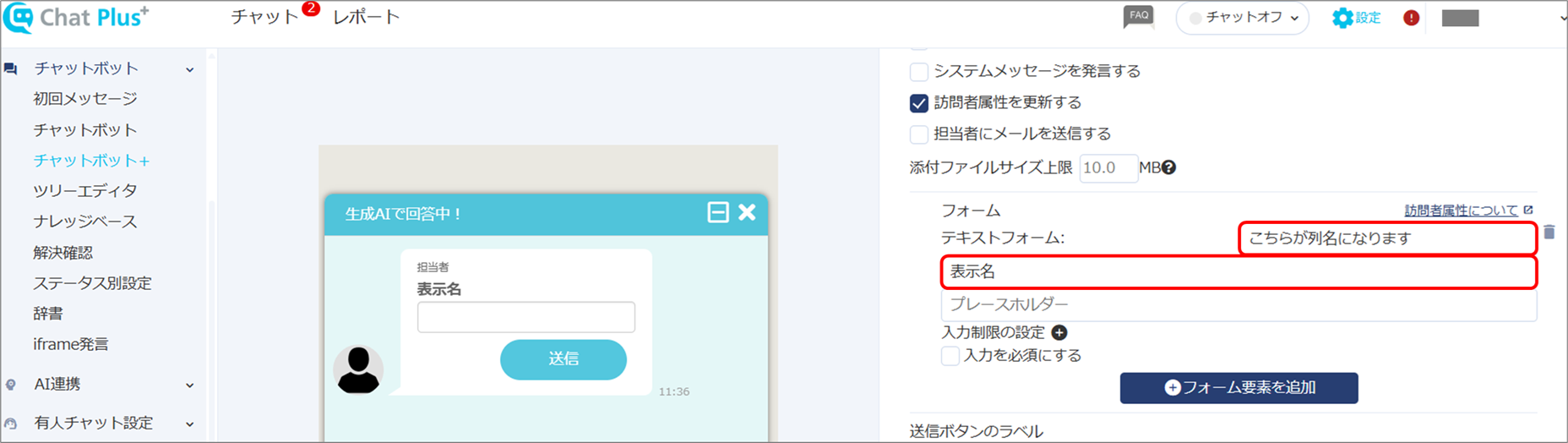Open the チャットオフ status dropdown
This screenshot has height=443, width=1568.
tap(1242, 18)
